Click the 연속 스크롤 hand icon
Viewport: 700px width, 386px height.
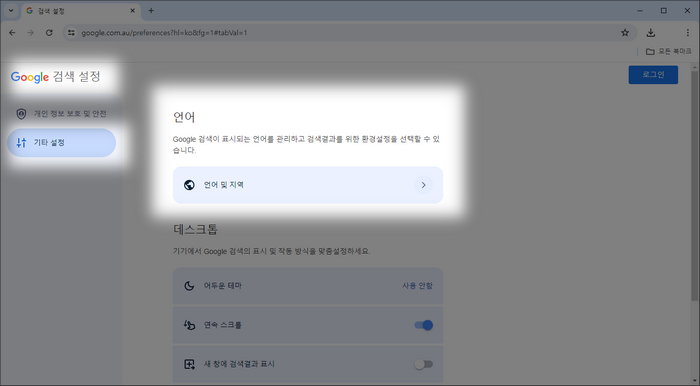189,325
